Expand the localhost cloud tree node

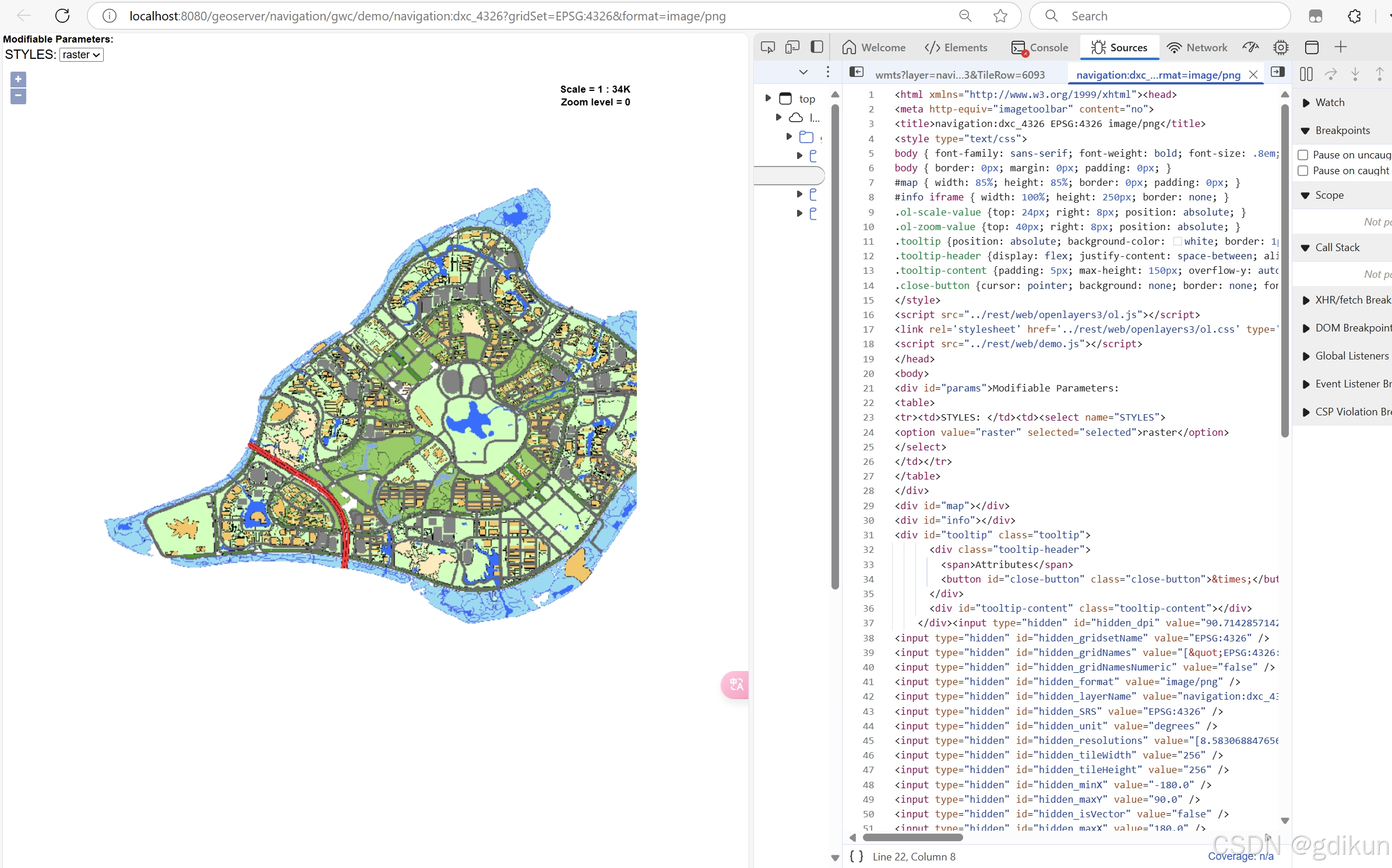click(778, 118)
